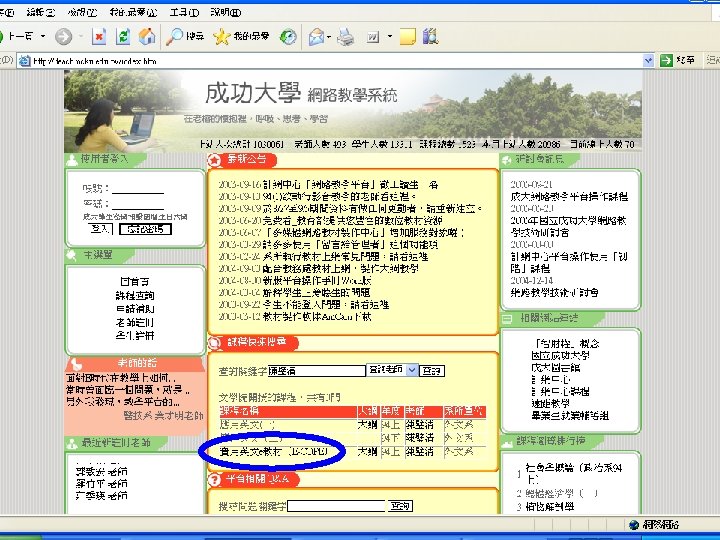Open the 我的最愛 Favorites star panel
The image size is (720, 540).
point(242,36)
